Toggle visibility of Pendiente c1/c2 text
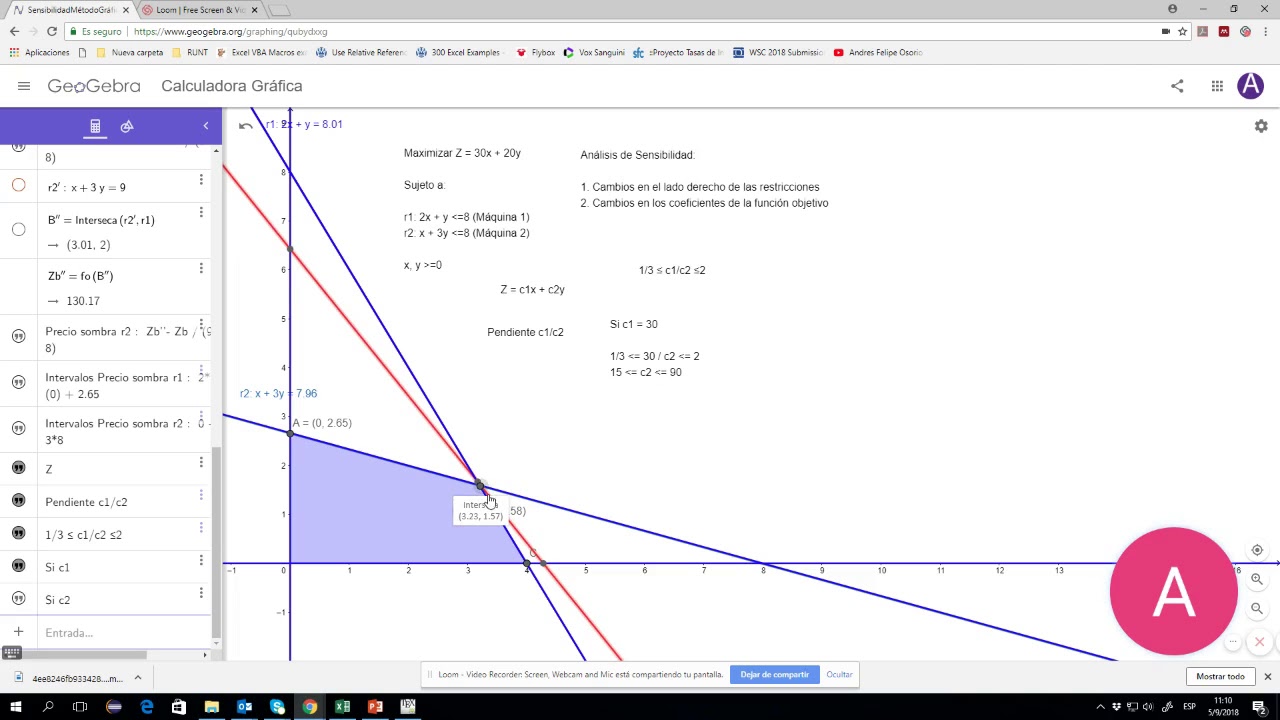Image resolution: width=1280 pixels, height=720 pixels. point(18,500)
